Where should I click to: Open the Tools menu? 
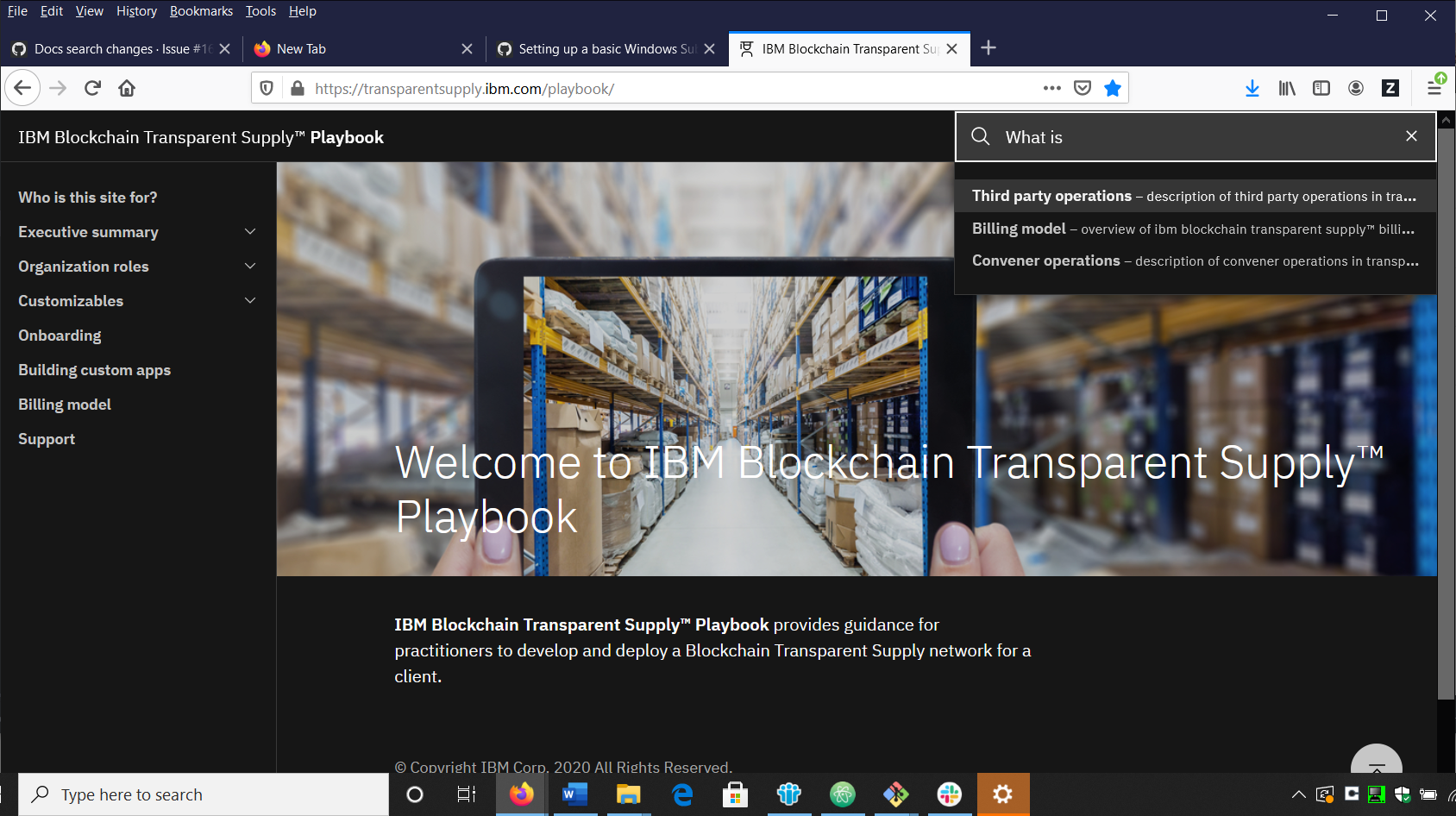pyautogui.click(x=260, y=11)
